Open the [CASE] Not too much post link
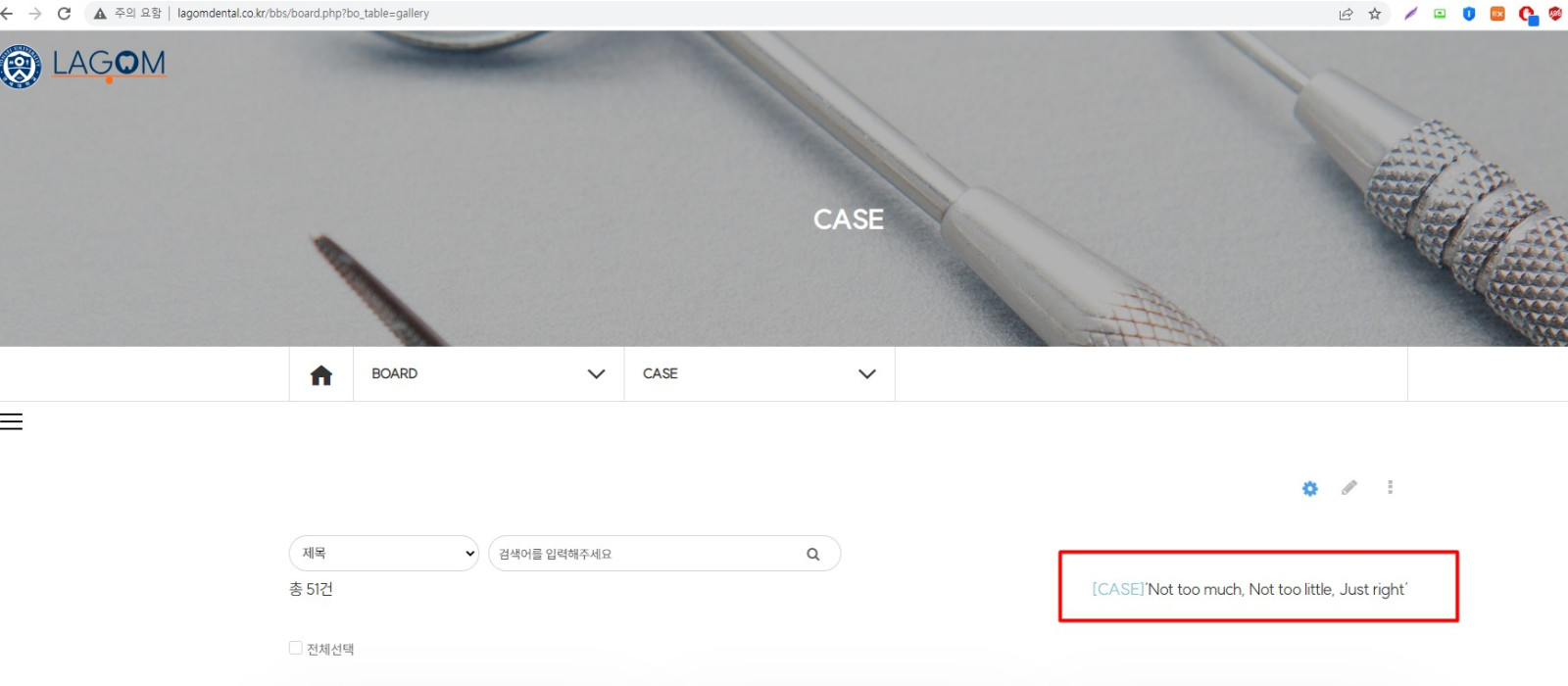The image size is (1568, 686). pos(1249,589)
